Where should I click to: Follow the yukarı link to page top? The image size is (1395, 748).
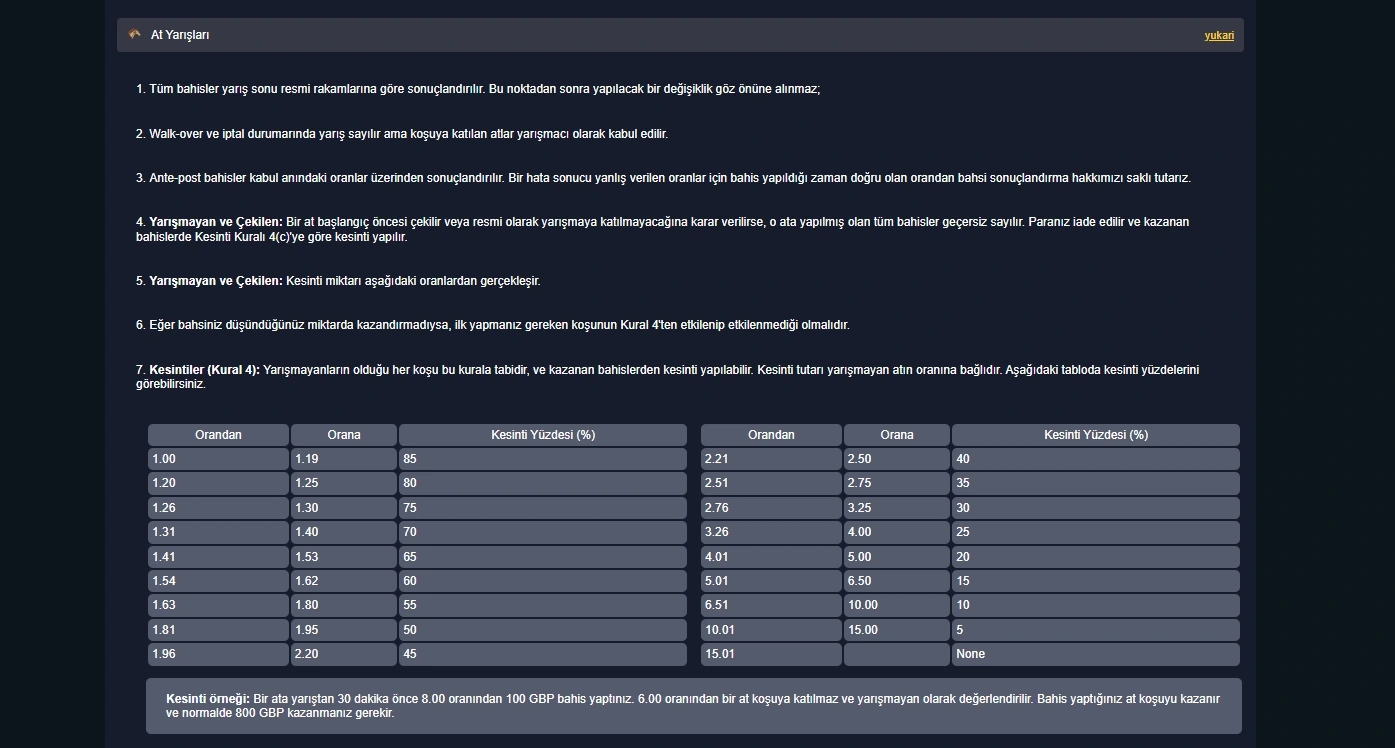click(1219, 36)
